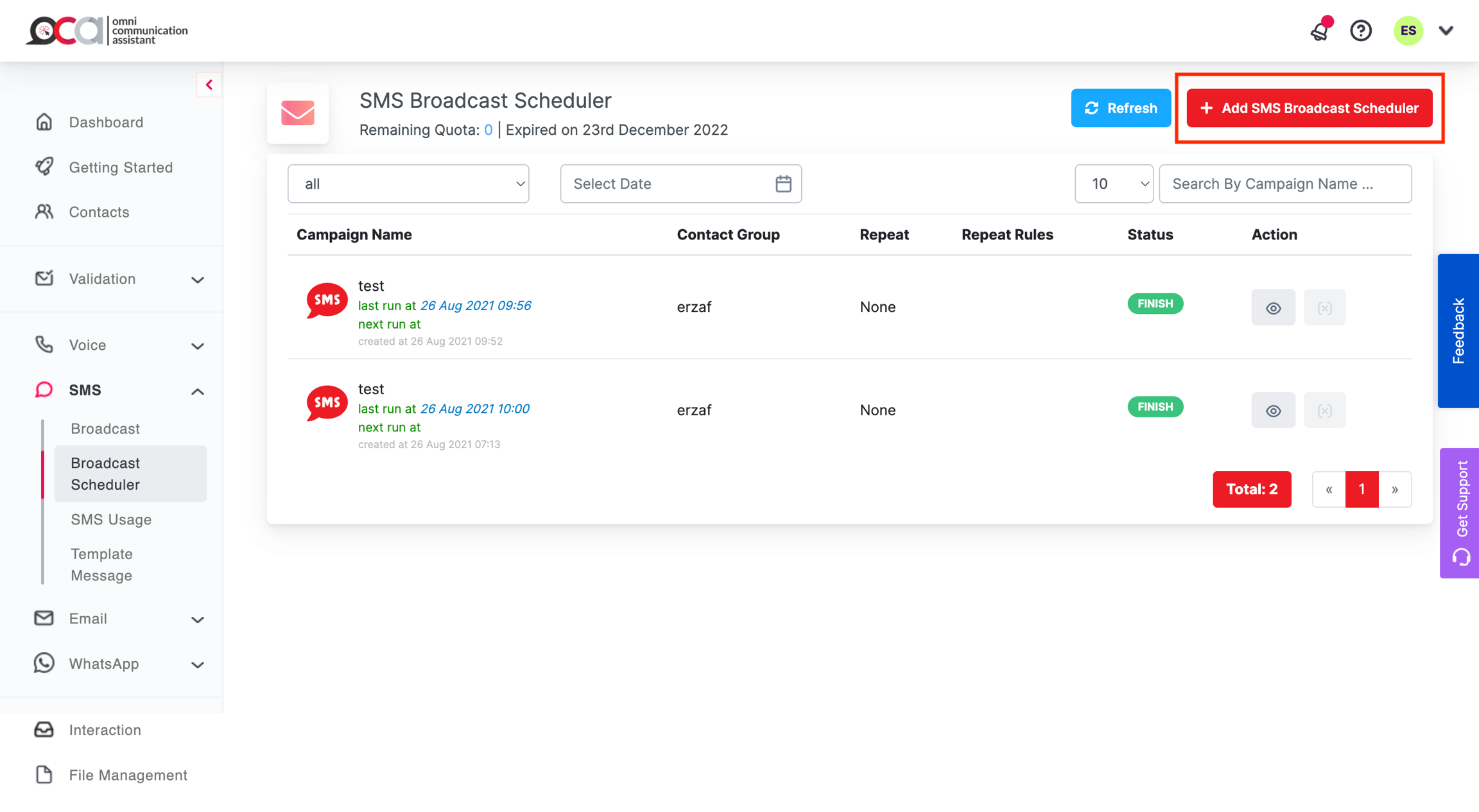Go to the next pagination page arrow

click(x=1395, y=489)
